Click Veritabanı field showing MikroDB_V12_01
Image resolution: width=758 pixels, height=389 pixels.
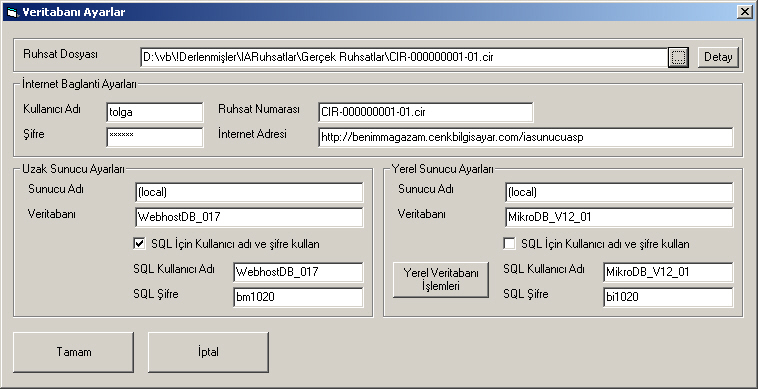point(619,217)
